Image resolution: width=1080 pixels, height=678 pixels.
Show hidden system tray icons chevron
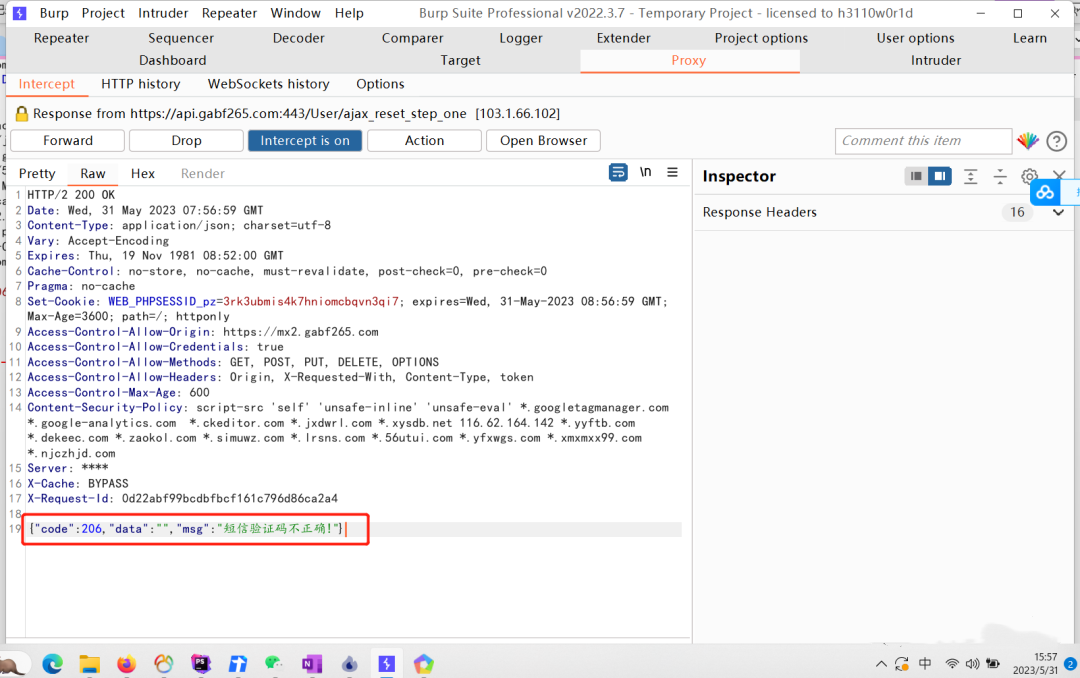[881, 664]
